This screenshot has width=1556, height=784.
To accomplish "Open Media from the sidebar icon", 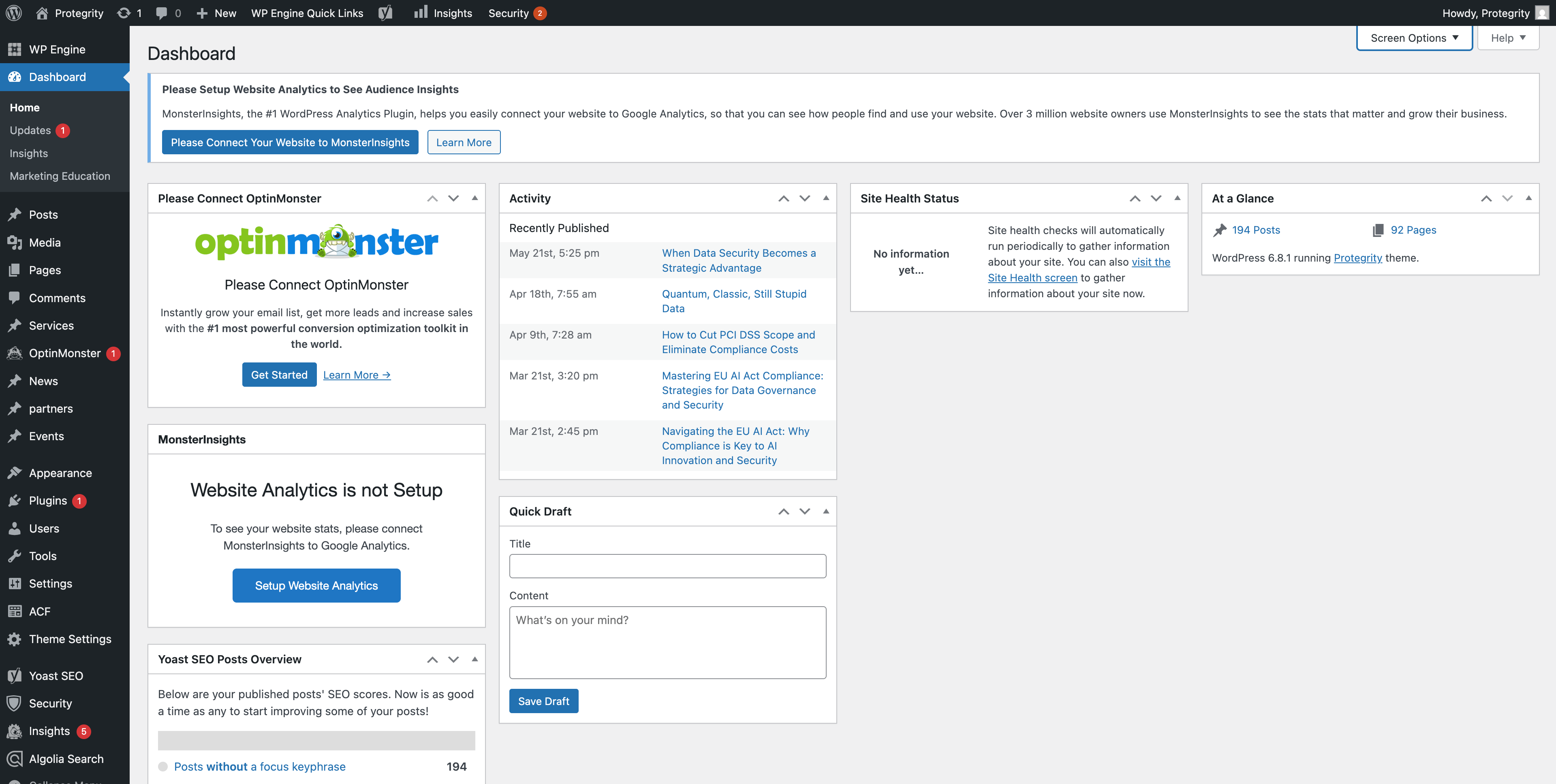I will click(x=15, y=243).
